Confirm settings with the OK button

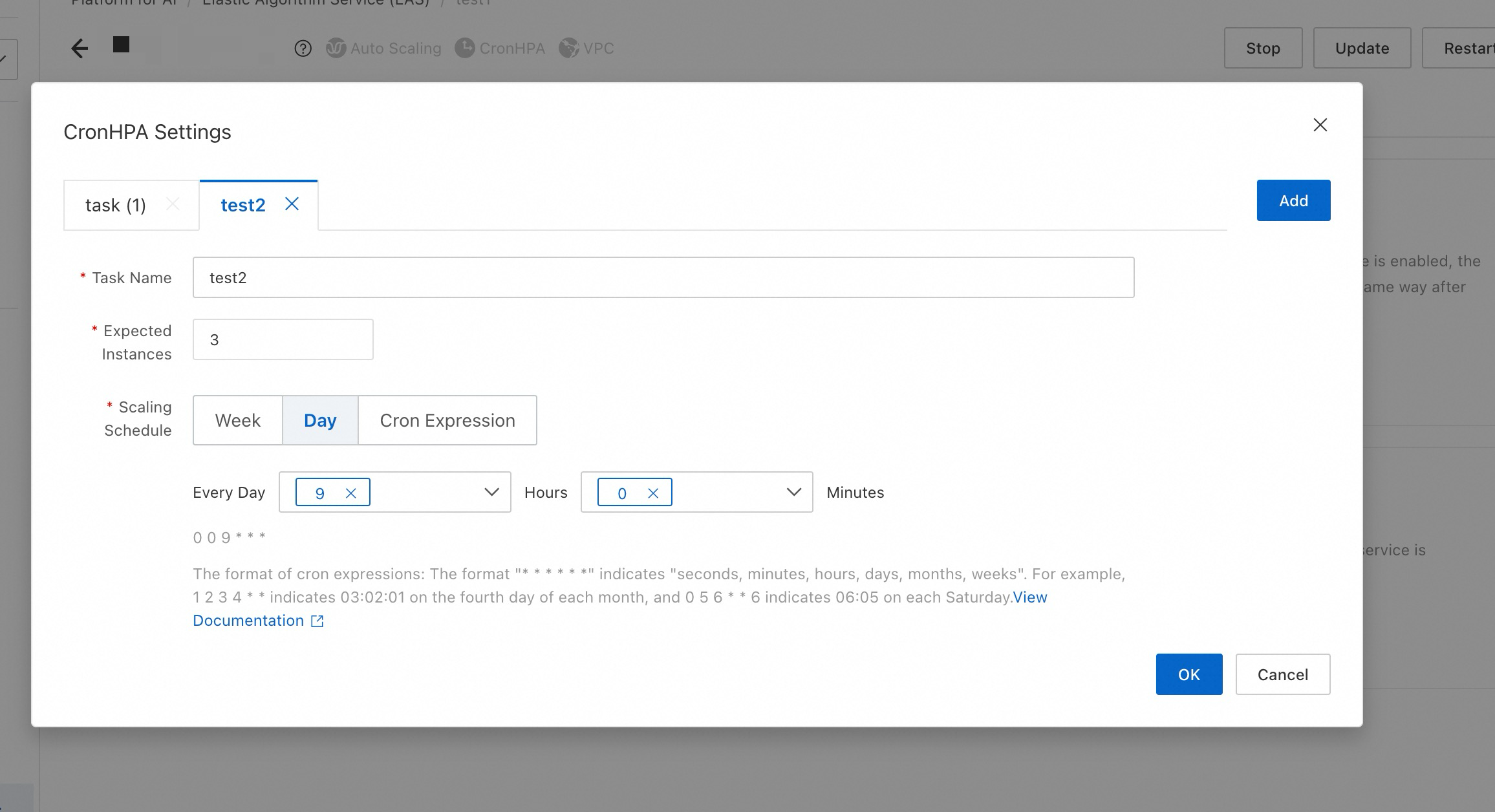coord(1188,674)
